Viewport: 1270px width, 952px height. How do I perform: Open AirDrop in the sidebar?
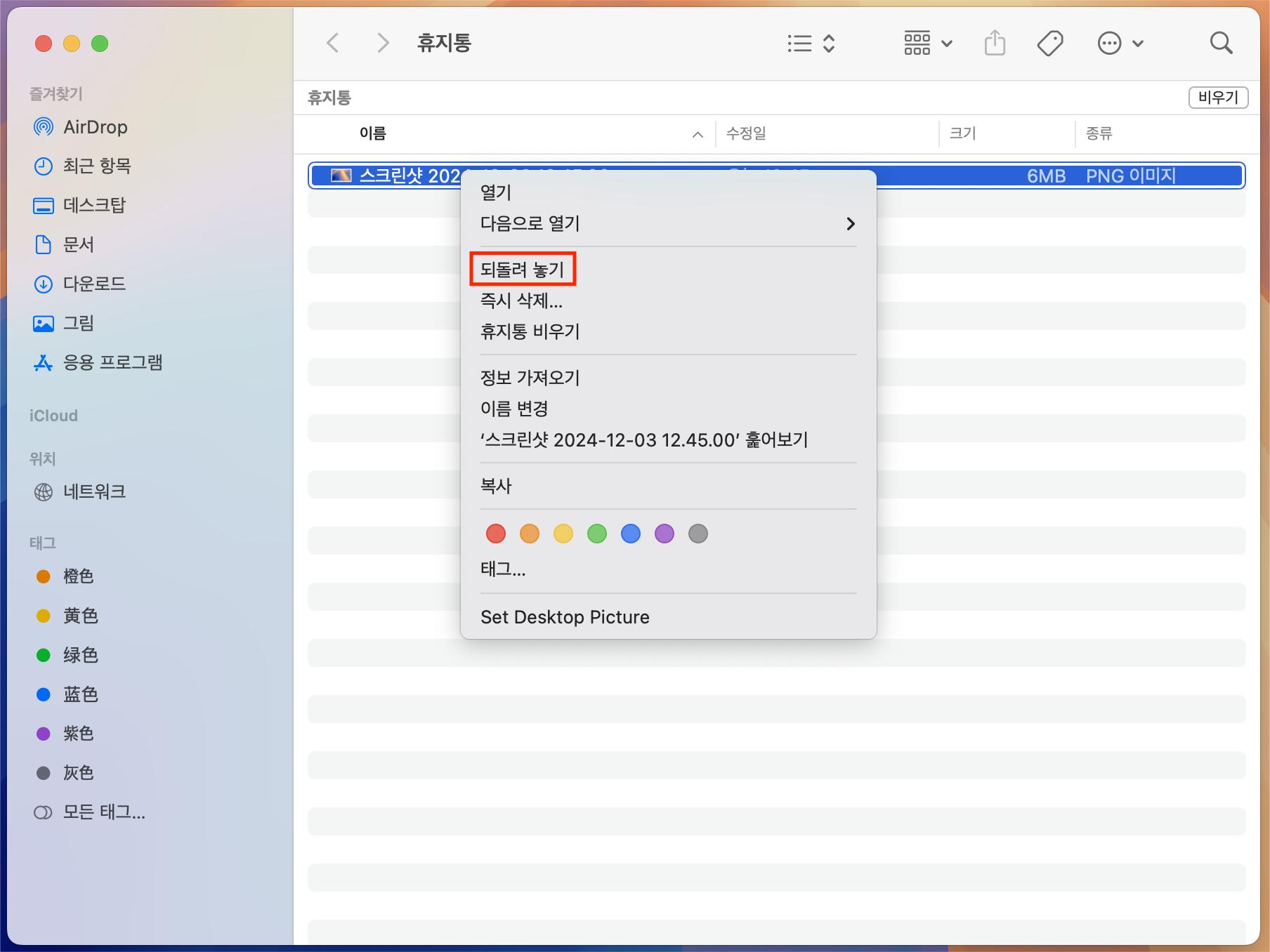pyautogui.click(x=95, y=127)
